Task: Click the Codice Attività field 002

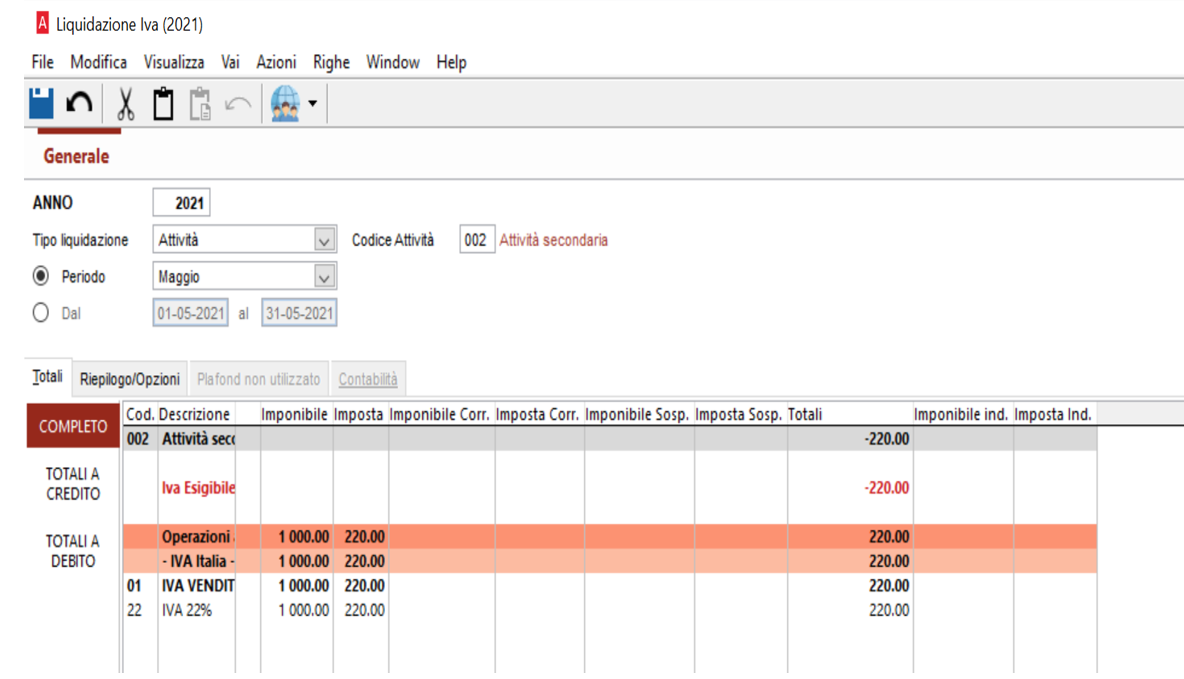Action: (x=476, y=240)
